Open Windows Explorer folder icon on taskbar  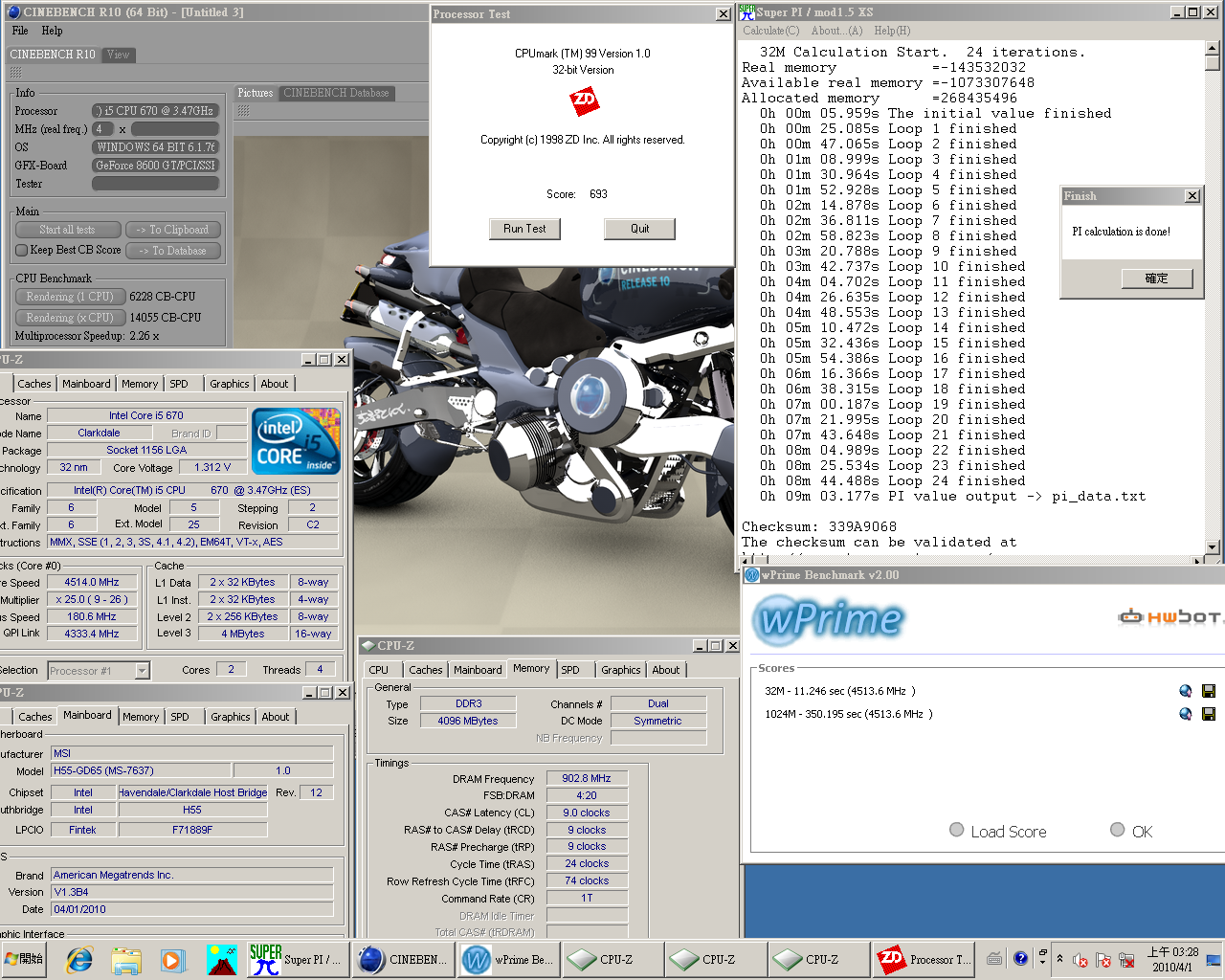(x=126, y=959)
